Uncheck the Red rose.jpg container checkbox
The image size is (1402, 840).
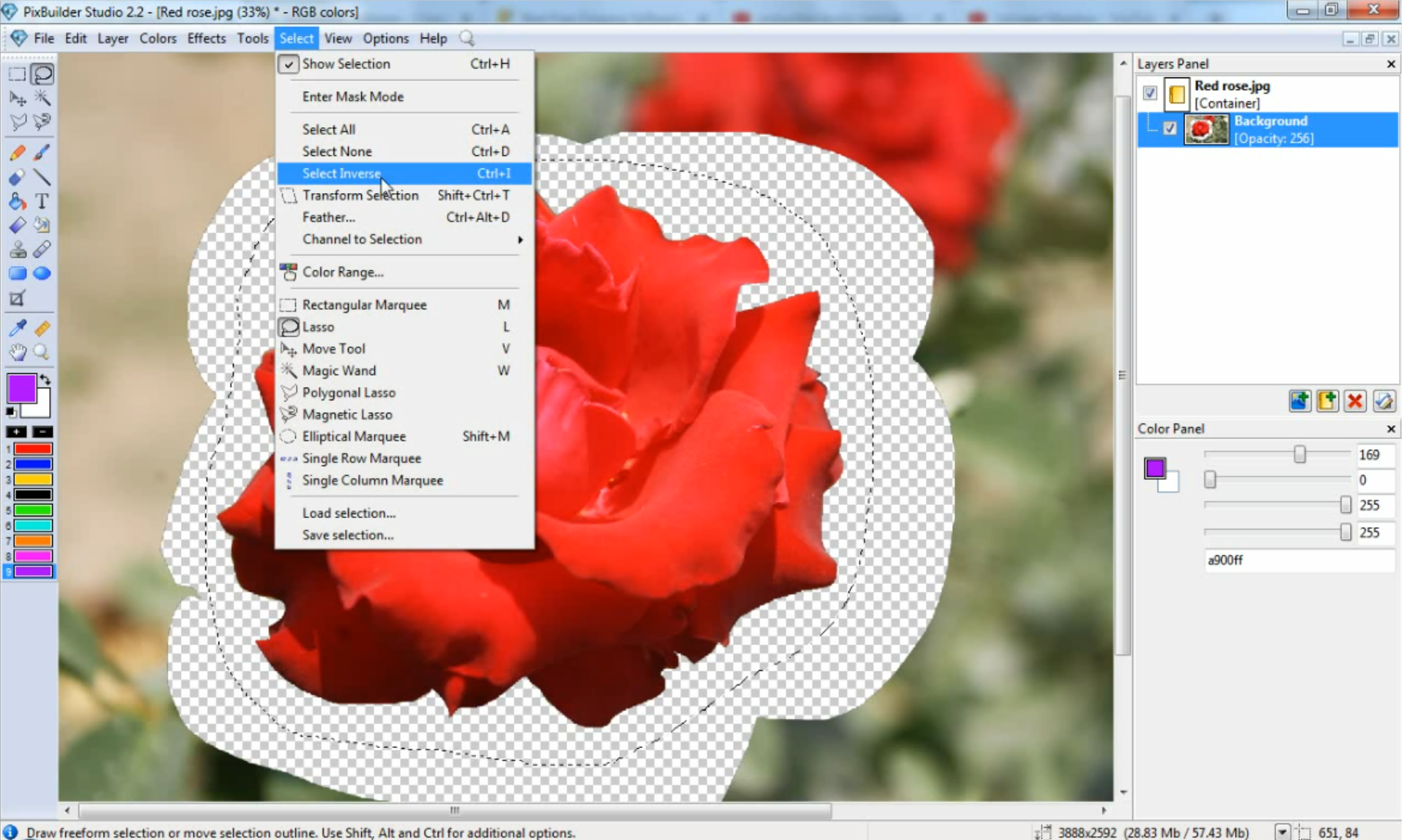(x=1150, y=93)
